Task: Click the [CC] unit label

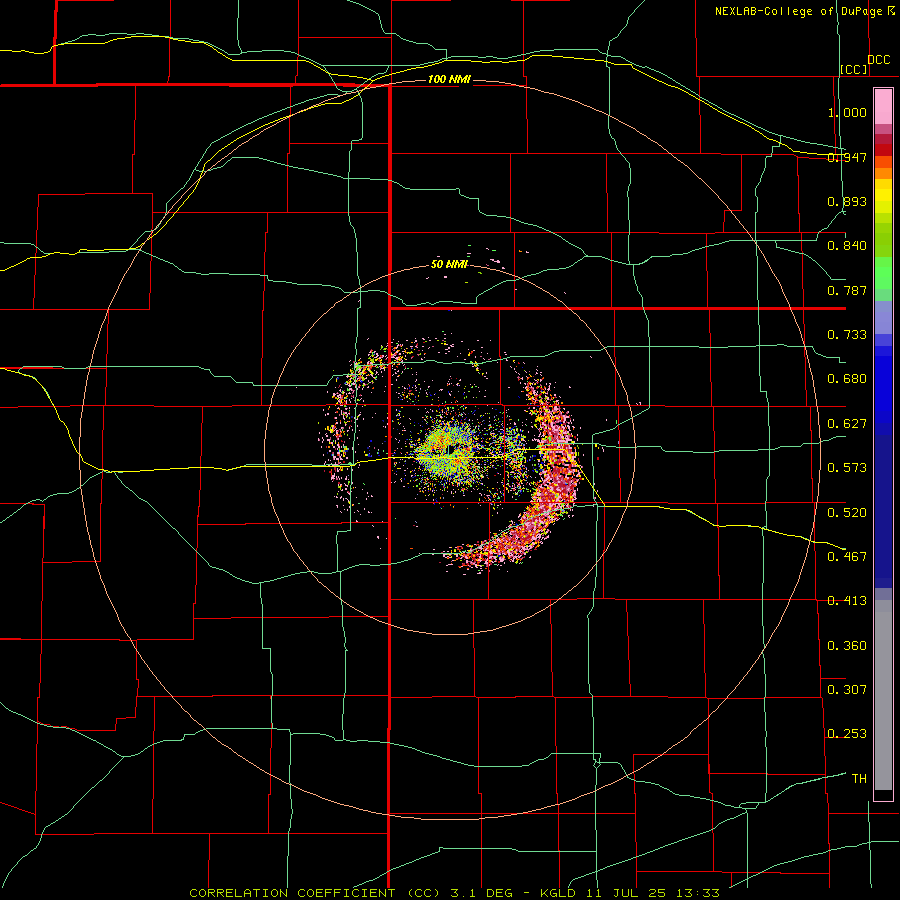Action: tap(854, 69)
